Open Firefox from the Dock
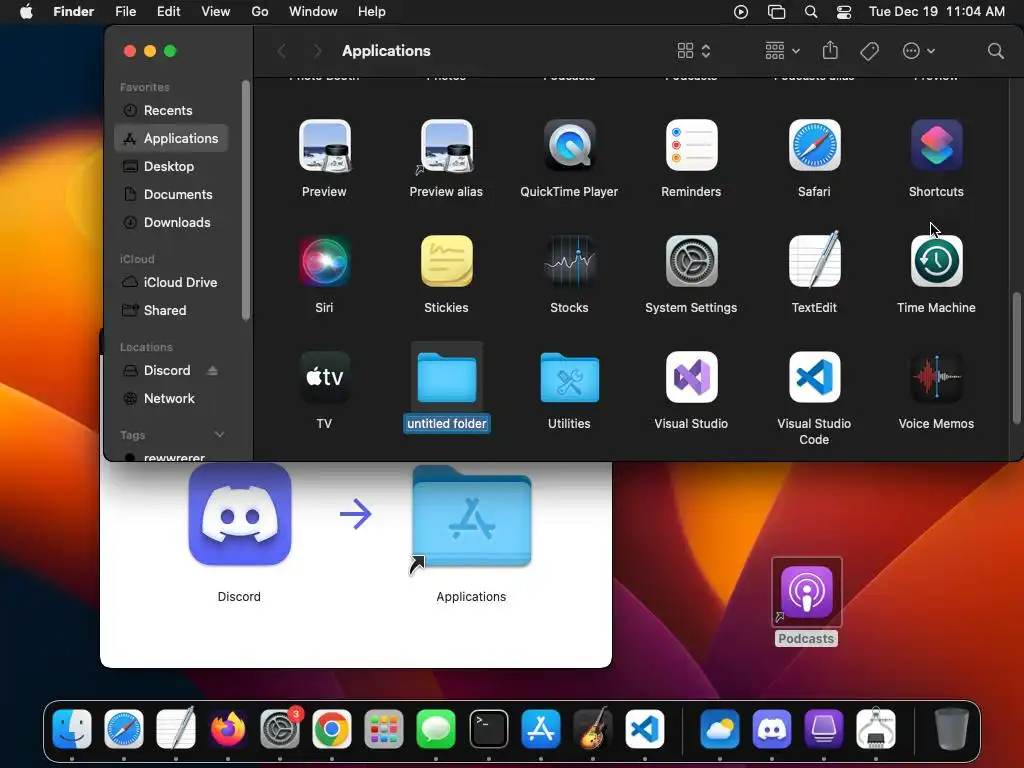Image resolution: width=1024 pixels, height=768 pixels. [228, 729]
